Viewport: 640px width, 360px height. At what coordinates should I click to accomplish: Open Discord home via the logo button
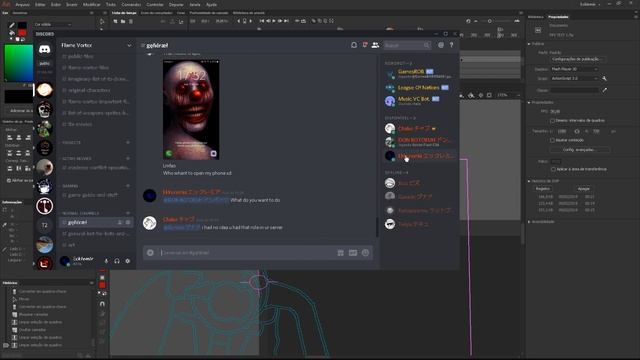point(44,49)
